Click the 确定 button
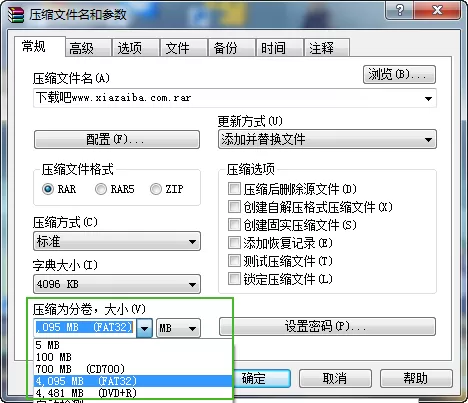Viewport: 468px width, 403px height. click(x=261, y=378)
